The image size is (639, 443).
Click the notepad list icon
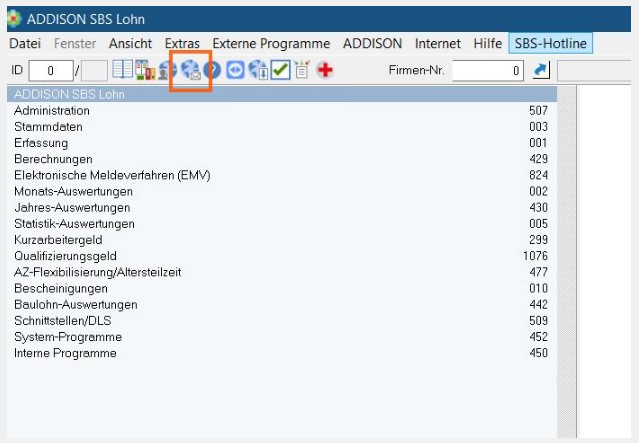[x=302, y=70]
